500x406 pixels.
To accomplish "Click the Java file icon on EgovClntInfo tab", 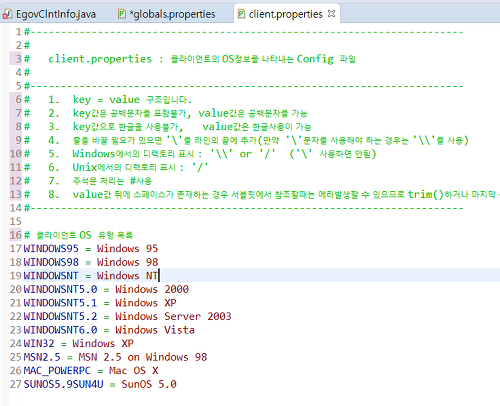I will (x=7, y=14).
